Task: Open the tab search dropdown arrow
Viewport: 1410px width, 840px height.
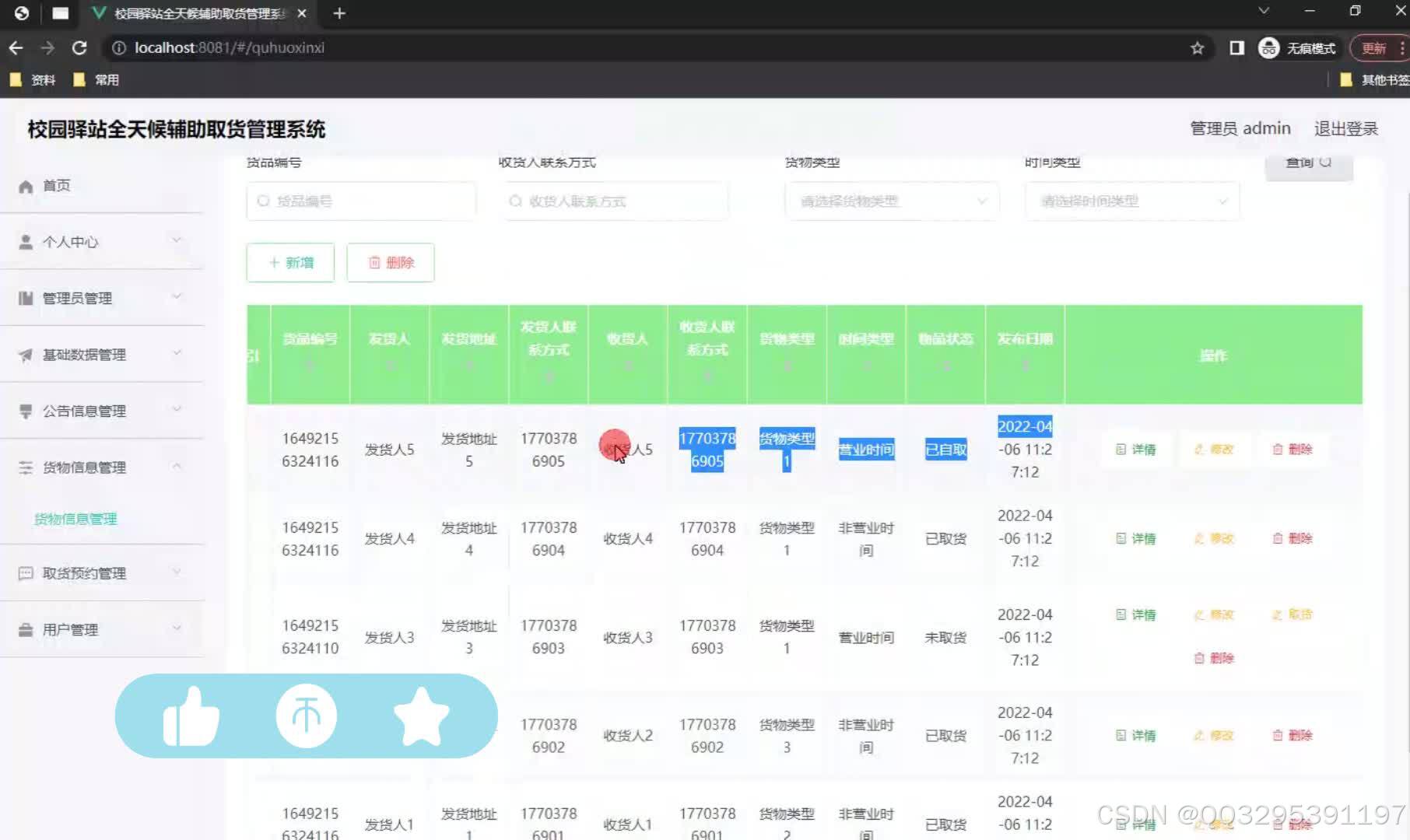Action: [1264, 11]
